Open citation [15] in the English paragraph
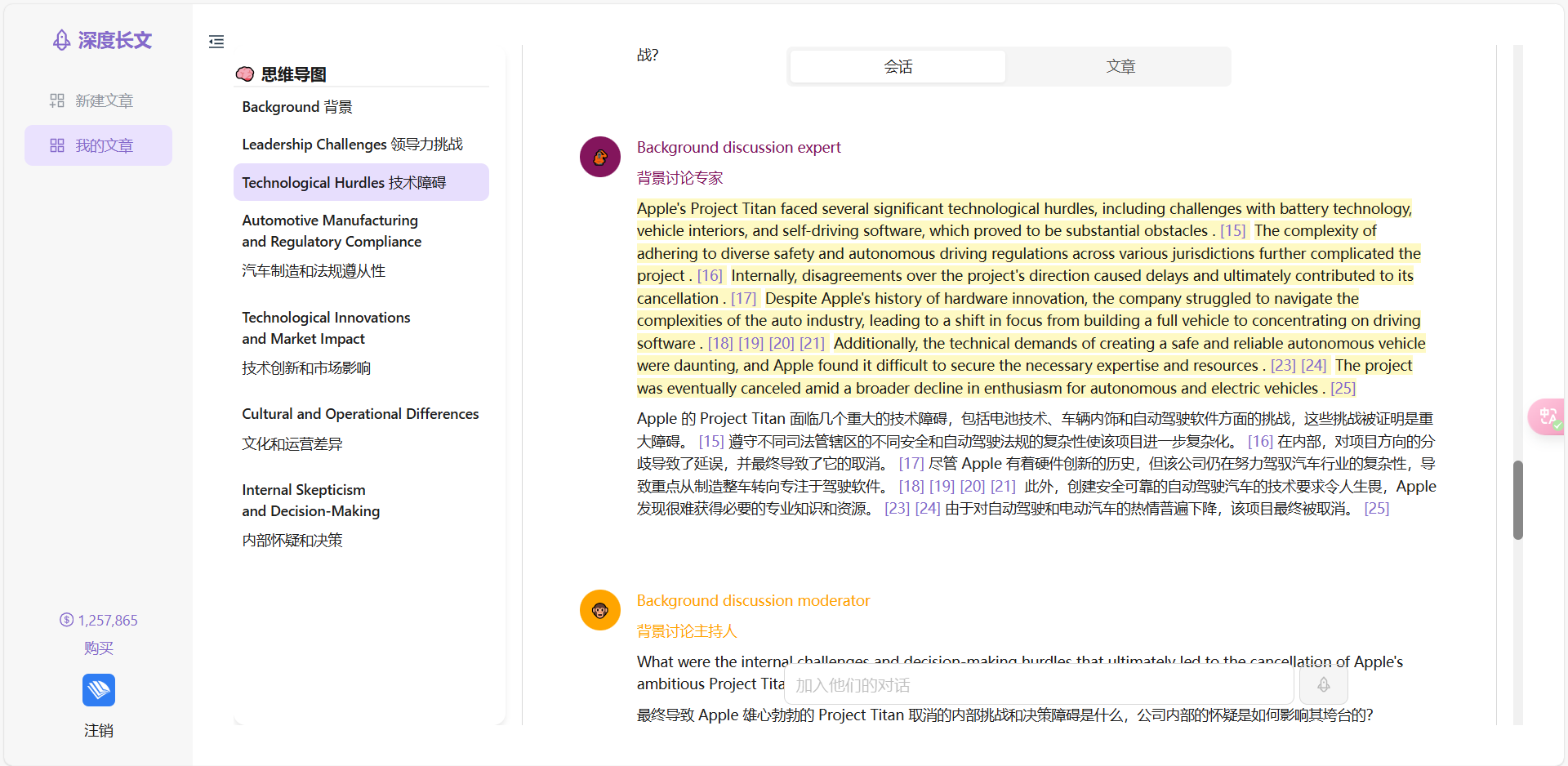The width and height of the screenshot is (1568, 766). 1233,231
